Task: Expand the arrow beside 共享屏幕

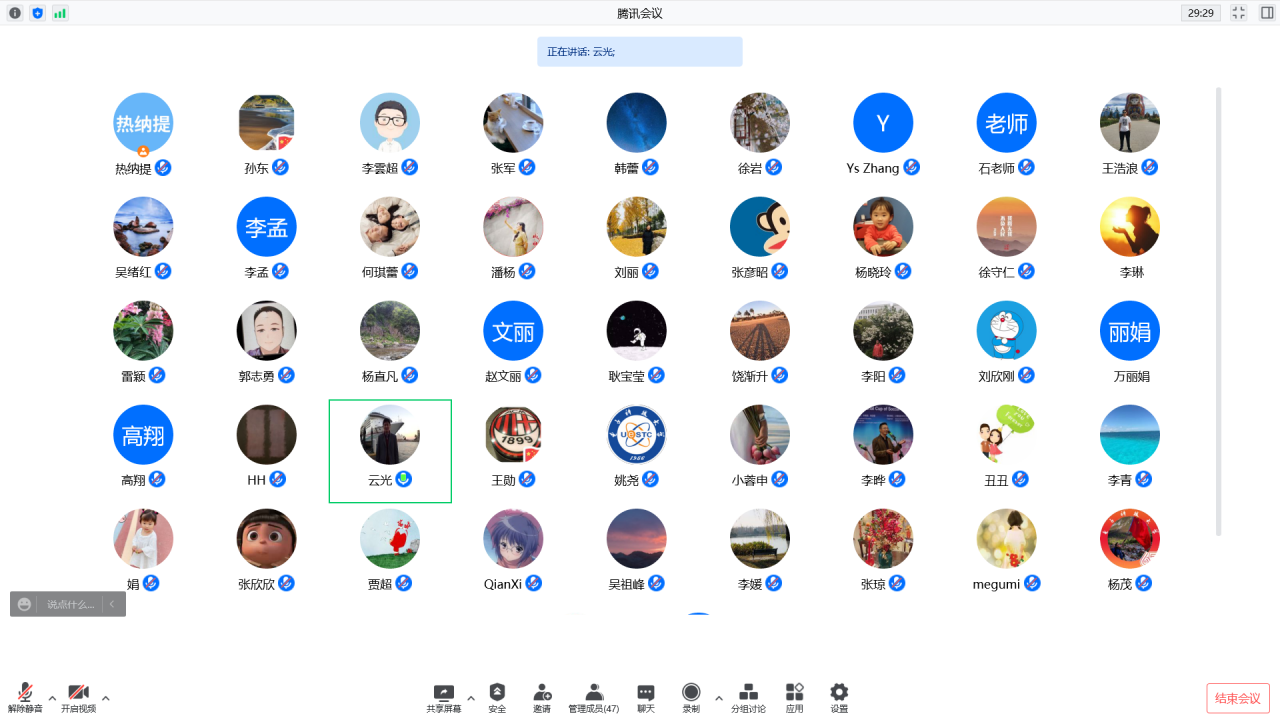Action: (471, 698)
